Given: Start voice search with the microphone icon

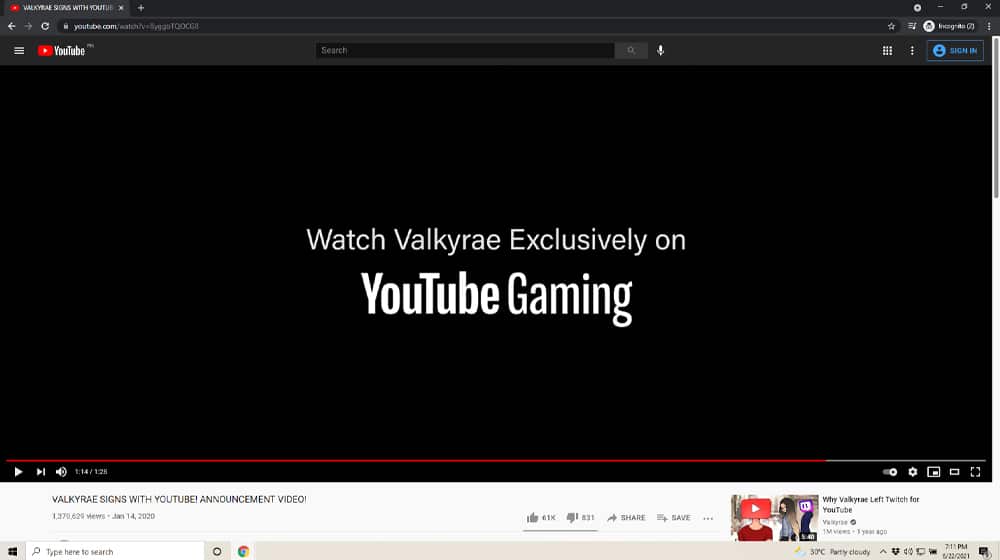Looking at the screenshot, I should (x=661, y=50).
